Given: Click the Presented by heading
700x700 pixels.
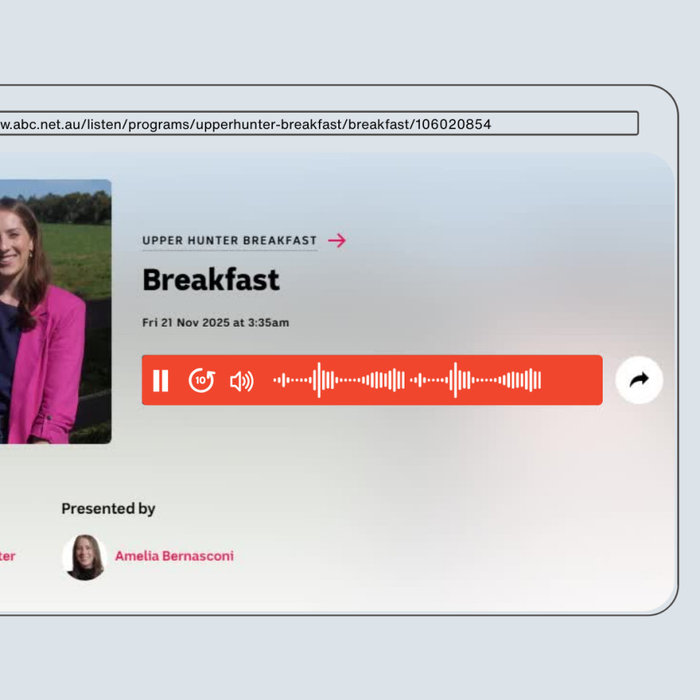Looking at the screenshot, I should point(108,508).
